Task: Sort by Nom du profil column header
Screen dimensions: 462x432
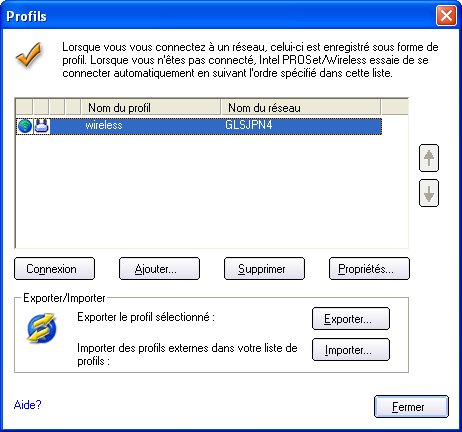Action: [151, 107]
